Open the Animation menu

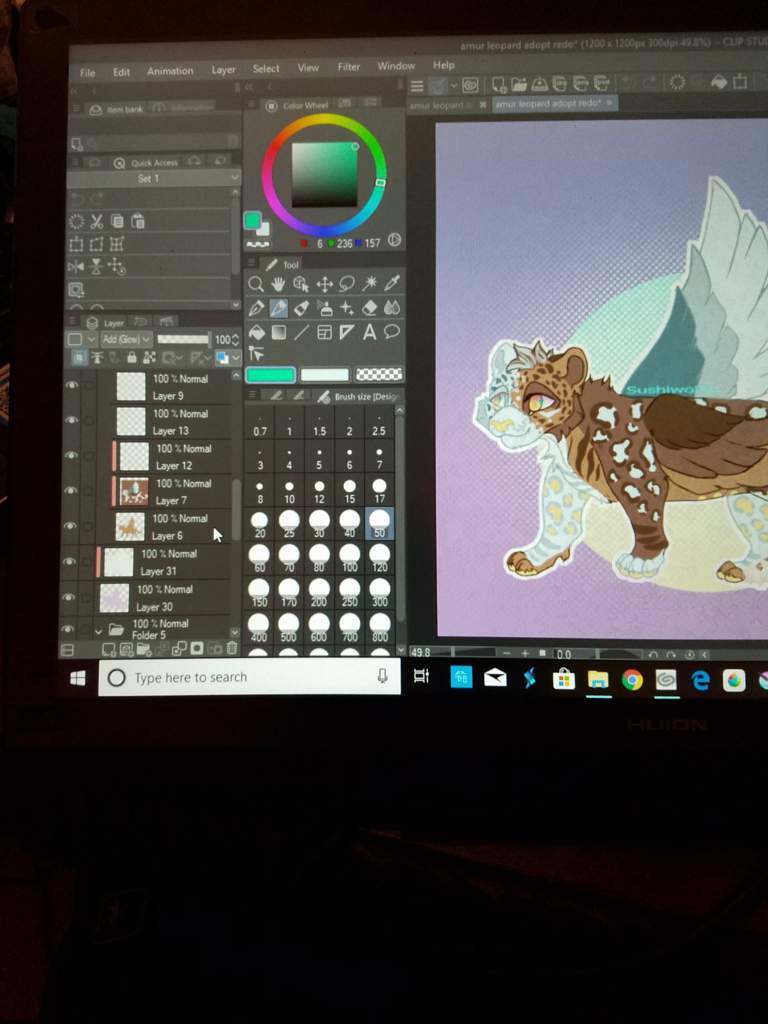(x=170, y=71)
